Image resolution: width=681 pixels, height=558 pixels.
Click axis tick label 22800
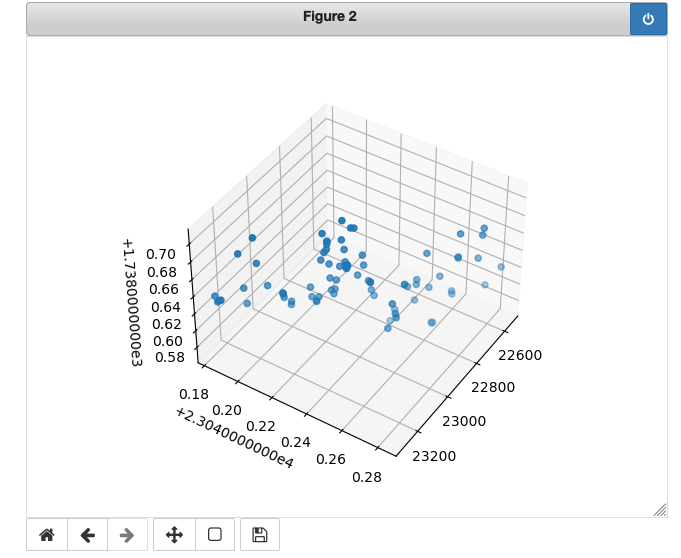[x=493, y=387]
